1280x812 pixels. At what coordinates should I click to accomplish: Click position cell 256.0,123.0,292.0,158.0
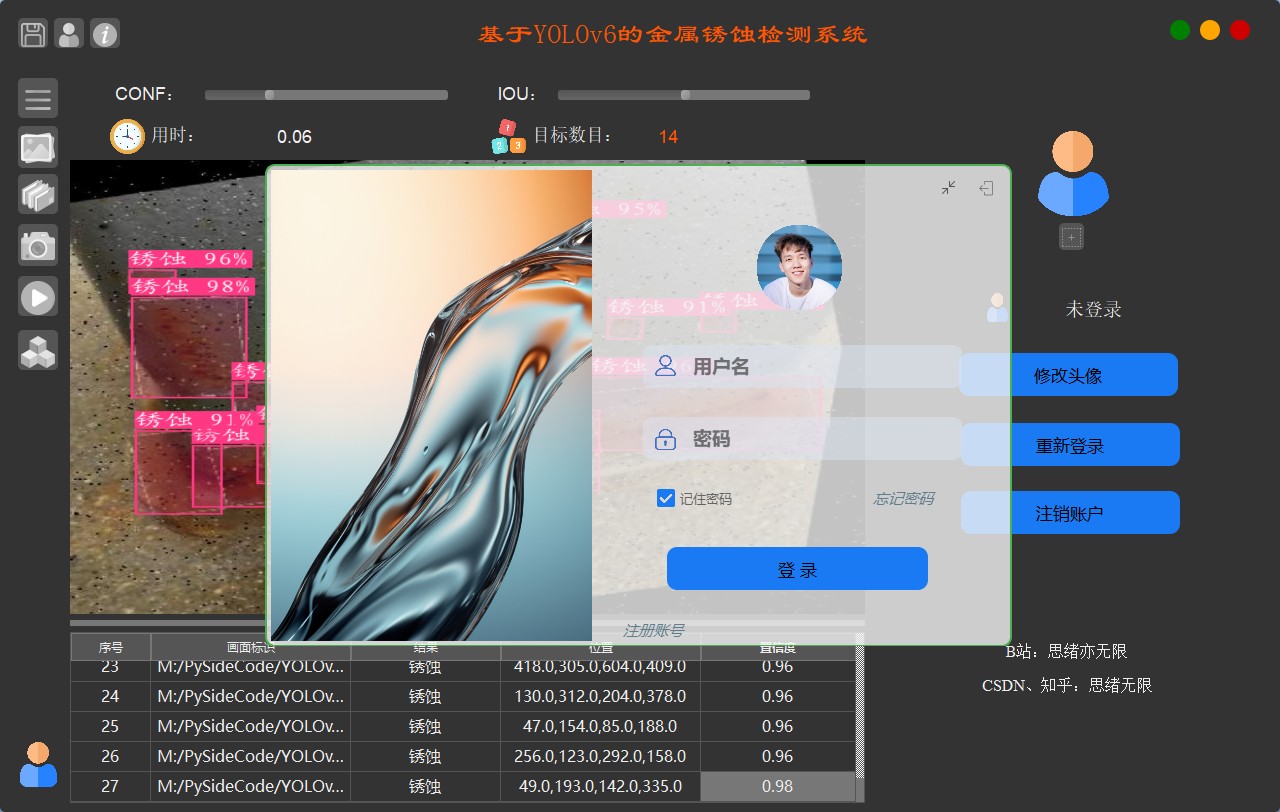pyautogui.click(x=600, y=756)
